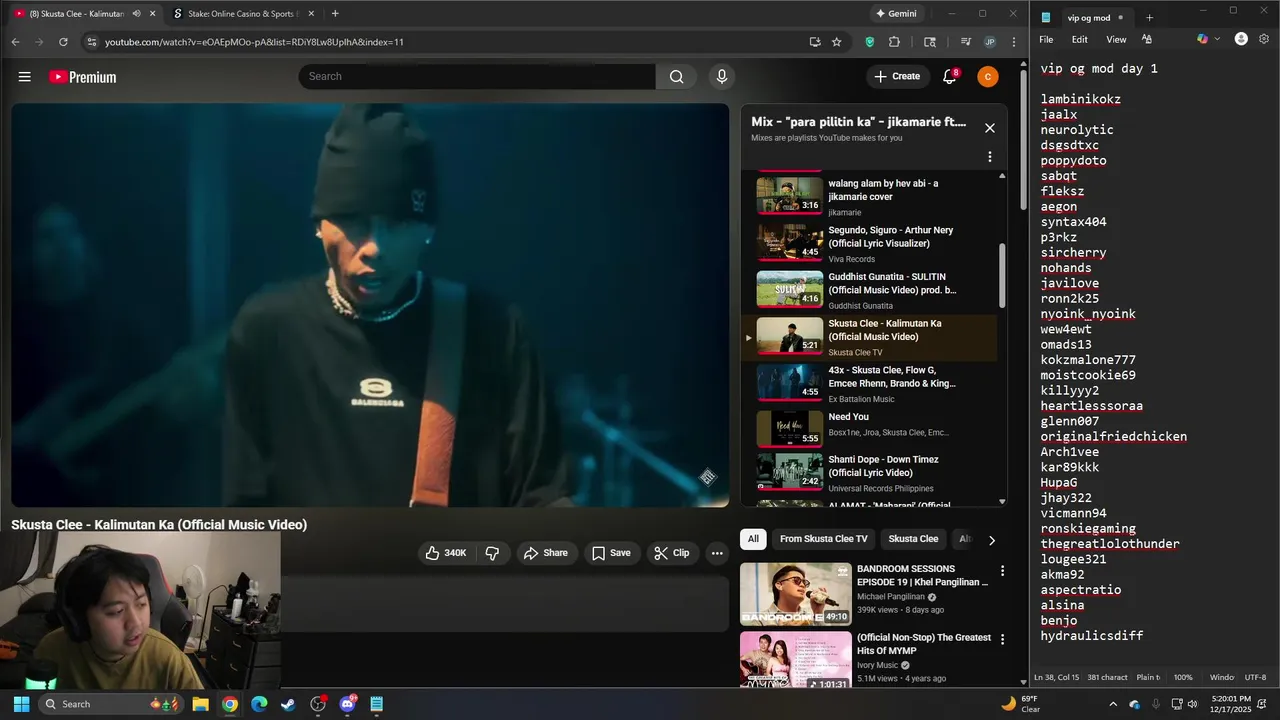This screenshot has height=720, width=1280.
Task: Open options for BANDROOM SESSIONS recommendation
Action: tap(1002, 571)
